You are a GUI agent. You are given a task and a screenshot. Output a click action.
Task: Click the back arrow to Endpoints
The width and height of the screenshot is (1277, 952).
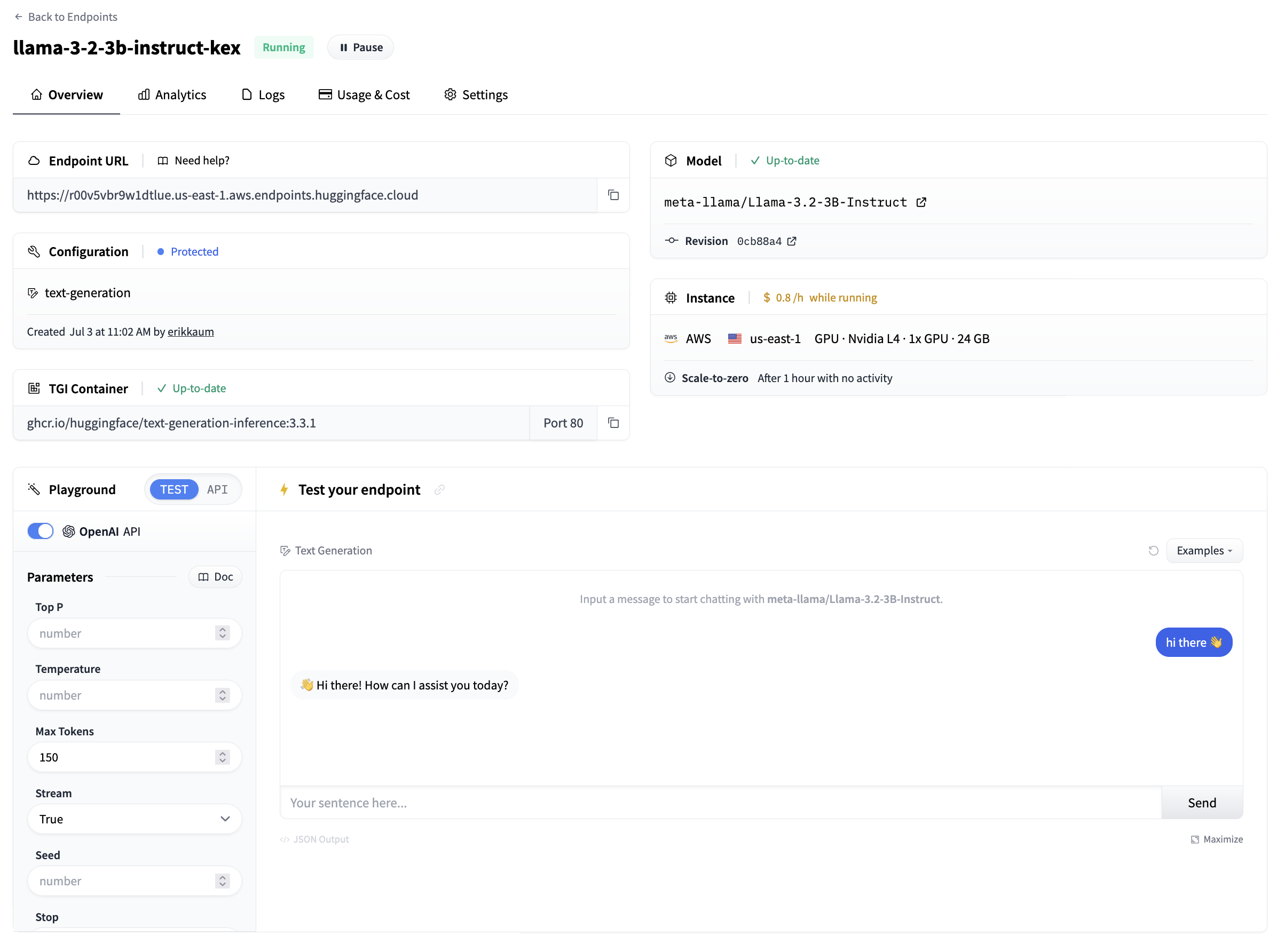pos(19,17)
